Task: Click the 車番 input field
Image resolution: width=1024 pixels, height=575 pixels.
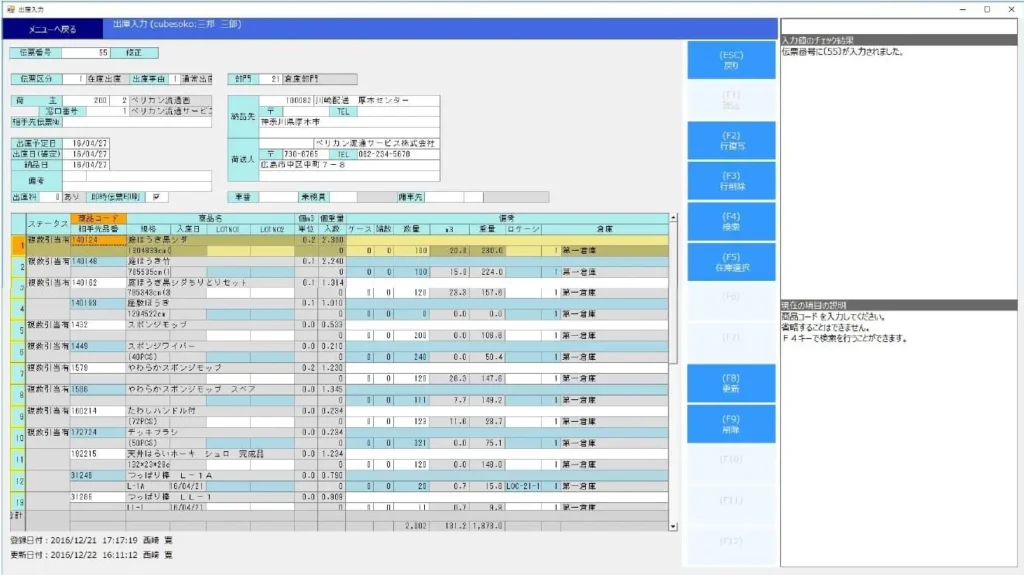Action: [282, 197]
